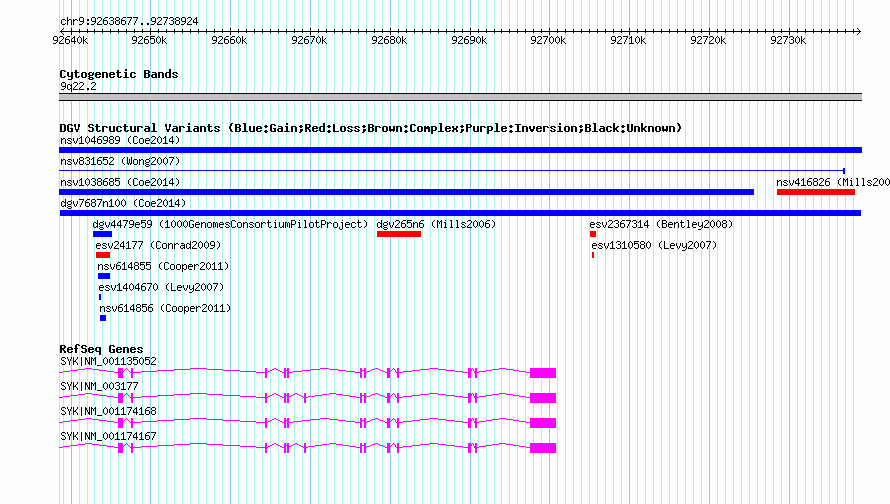
Task: Click the tiny blue esv1404670 marker
Action: click(x=100, y=297)
